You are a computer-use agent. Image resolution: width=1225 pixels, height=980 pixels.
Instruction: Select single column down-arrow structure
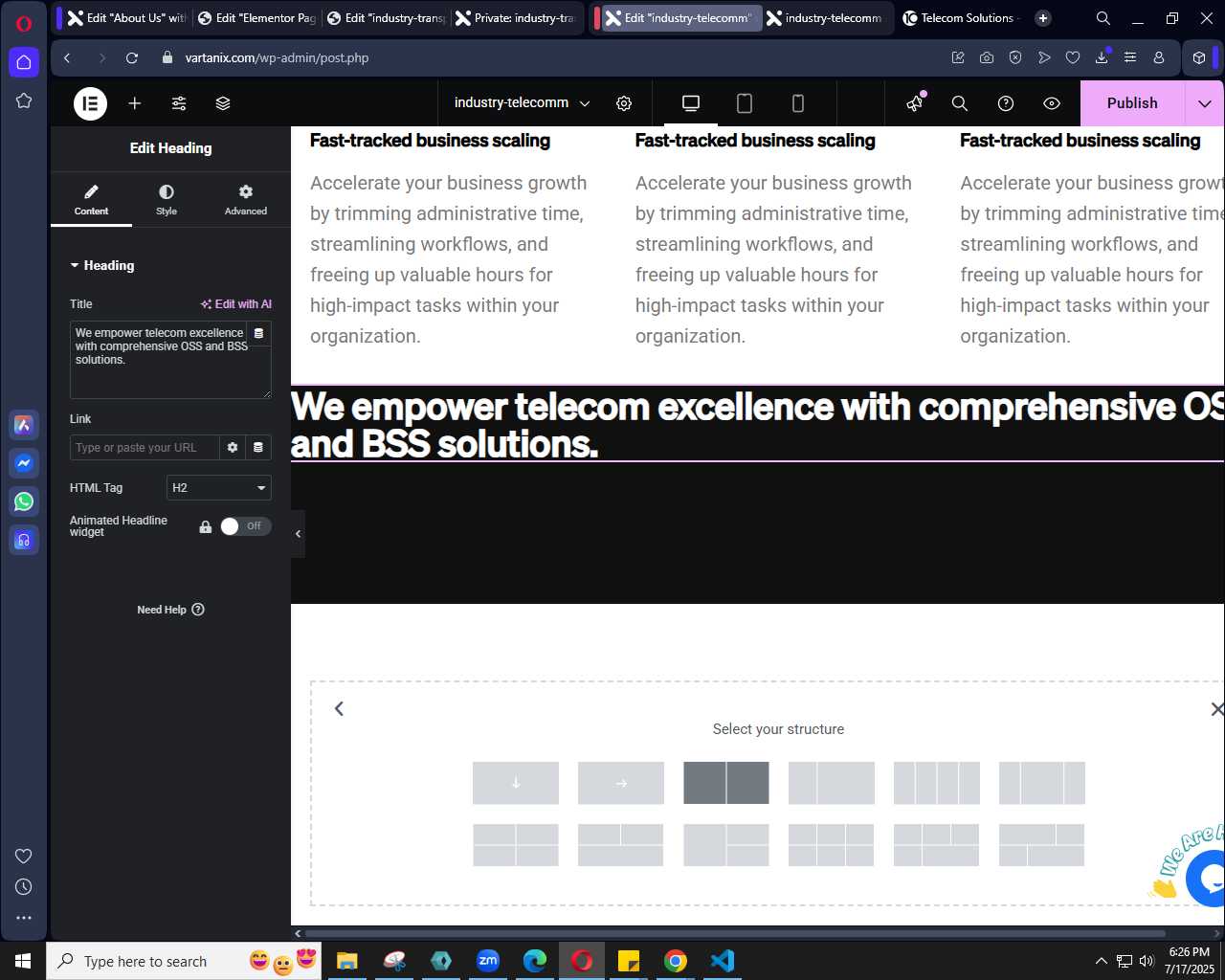click(516, 783)
